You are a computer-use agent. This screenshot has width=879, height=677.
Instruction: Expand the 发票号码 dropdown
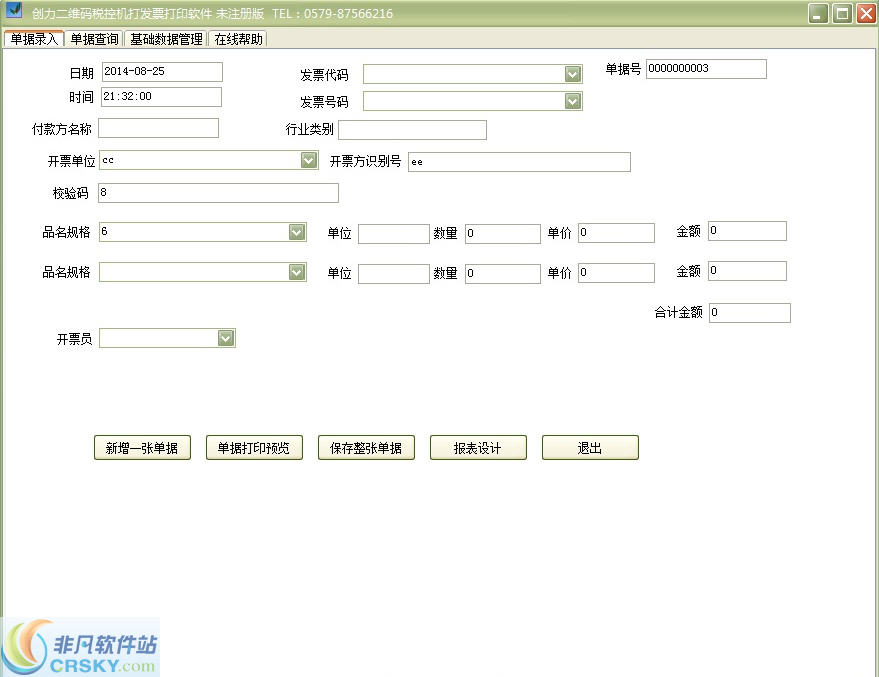click(572, 100)
